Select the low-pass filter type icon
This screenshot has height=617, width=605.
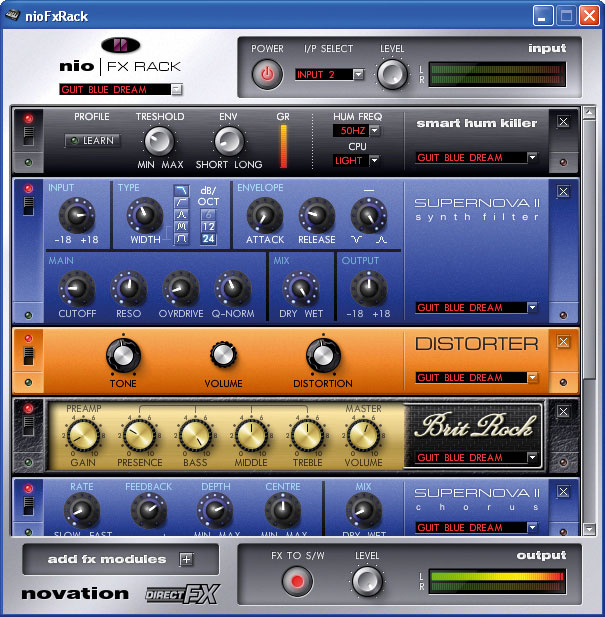click(x=181, y=190)
